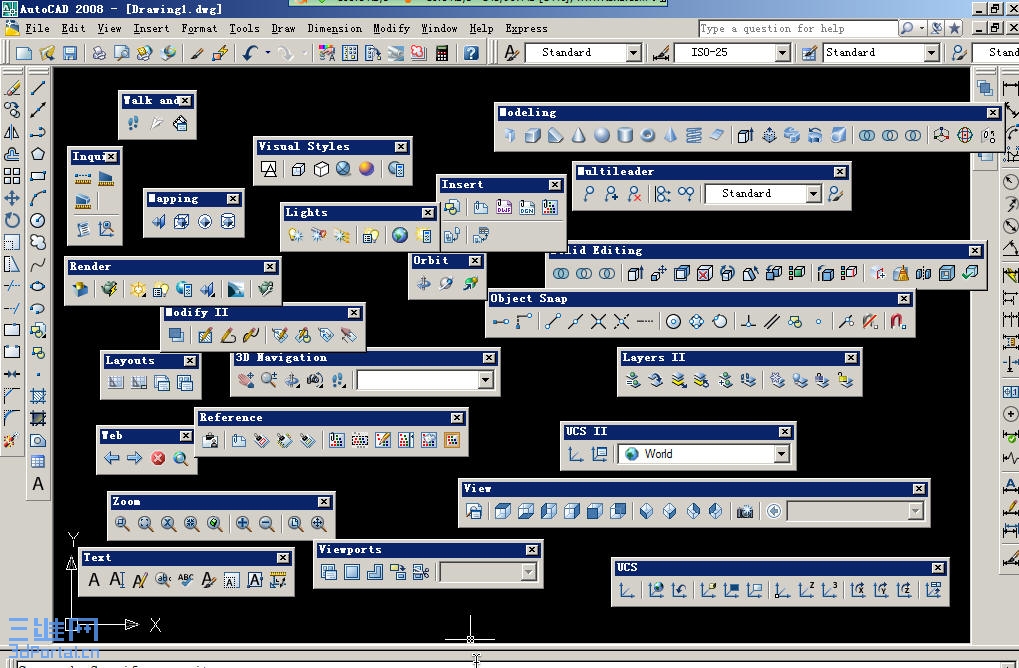This screenshot has width=1019, height=668.
Task: Click 3D Orbit icon in Orbit toolbar
Action: click(x=423, y=283)
